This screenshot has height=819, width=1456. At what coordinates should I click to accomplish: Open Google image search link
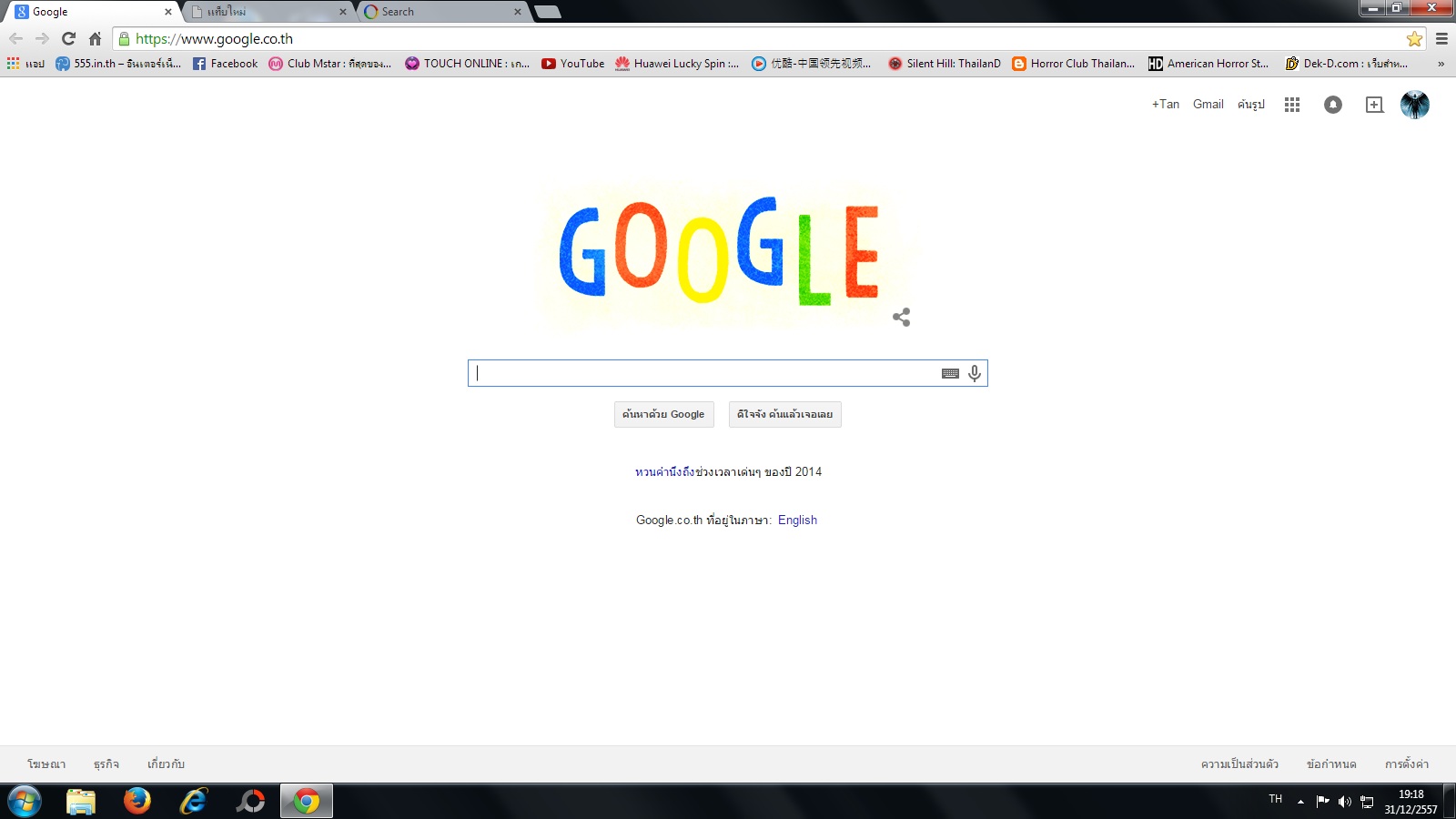coord(1251,105)
